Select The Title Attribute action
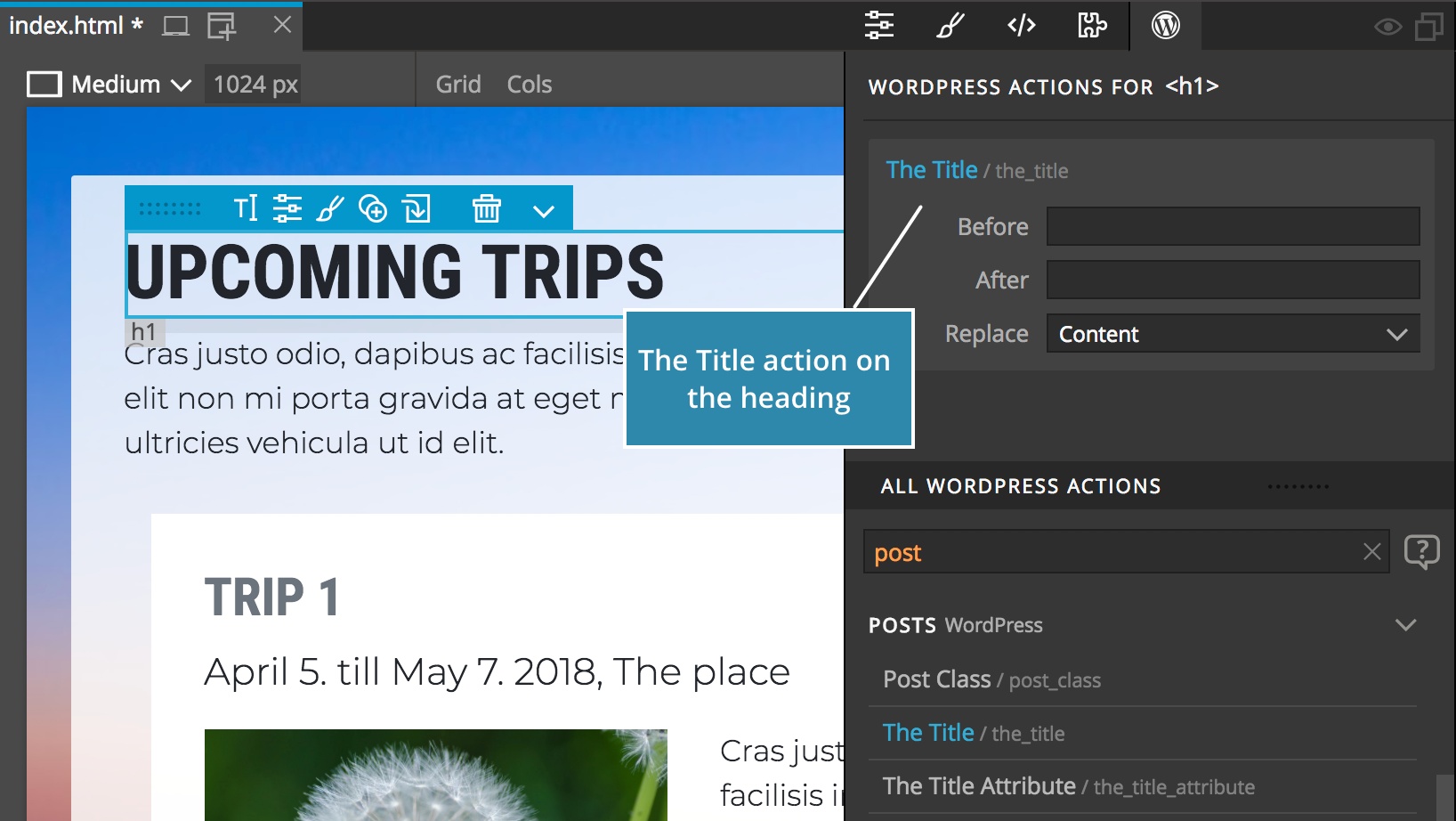Viewport: 1456px width, 821px height. 1143,786
